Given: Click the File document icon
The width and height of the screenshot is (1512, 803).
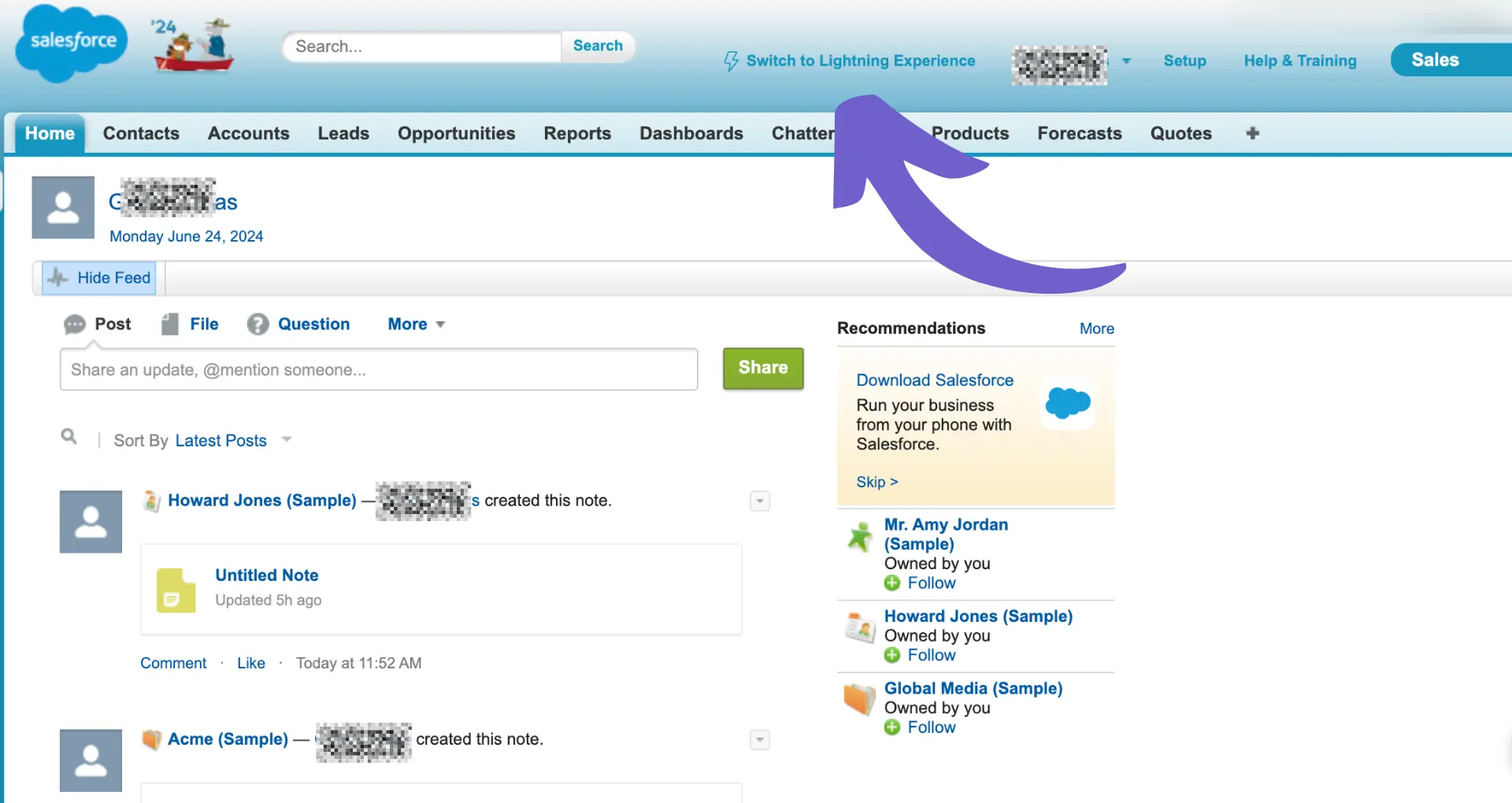Looking at the screenshot, I should (x=169, y=324).
